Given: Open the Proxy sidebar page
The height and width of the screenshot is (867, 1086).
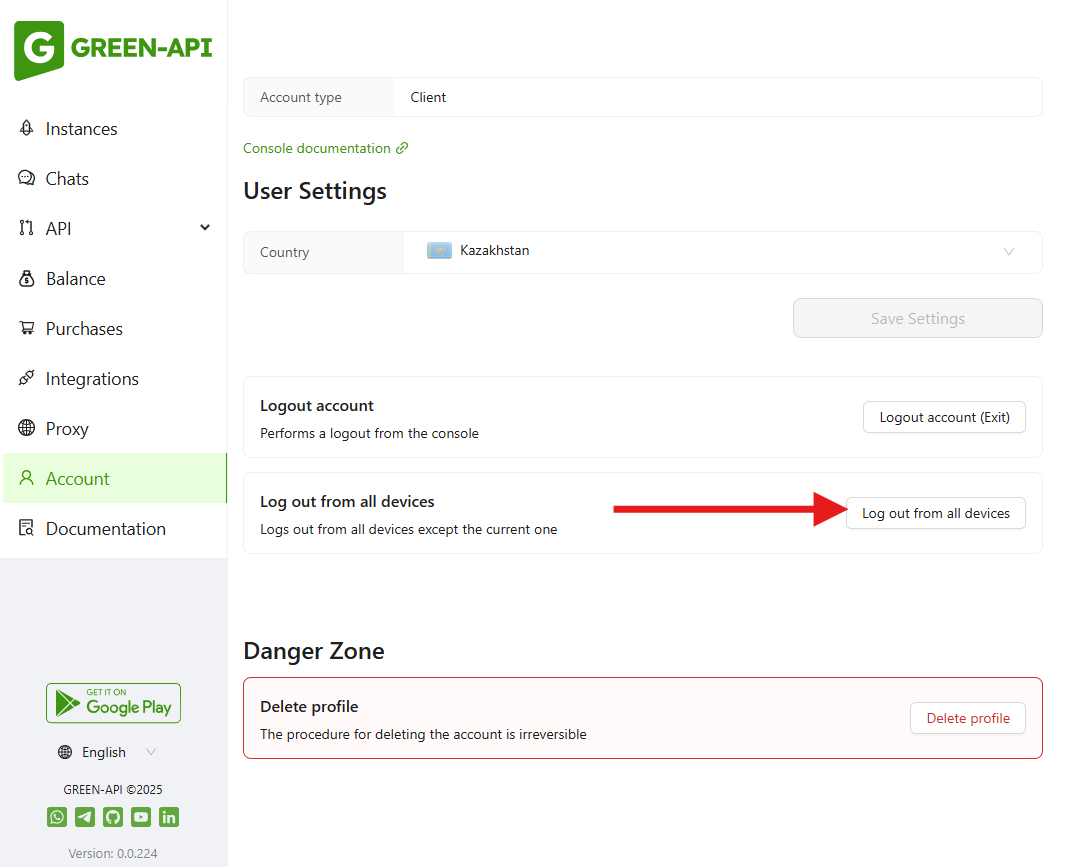Looking at the screenshot, I should [x=67, y=429].
